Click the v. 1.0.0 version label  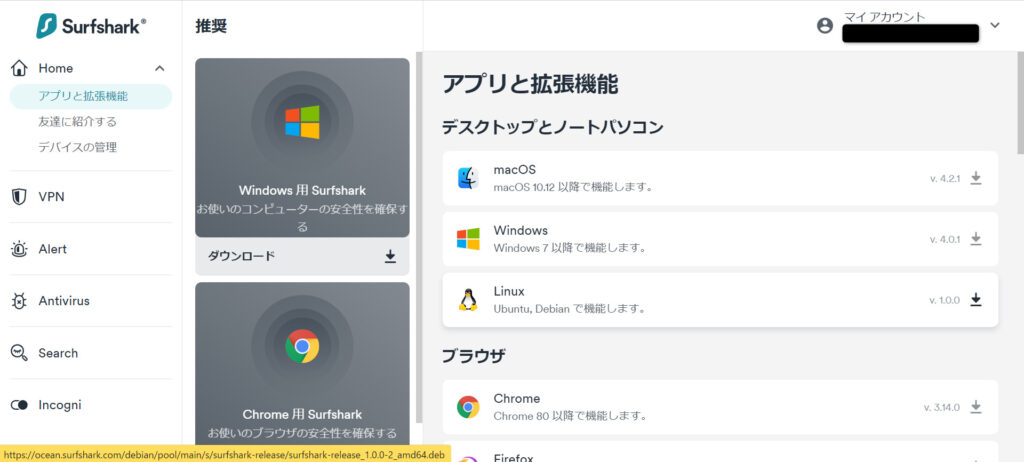(x=944, y=300)
